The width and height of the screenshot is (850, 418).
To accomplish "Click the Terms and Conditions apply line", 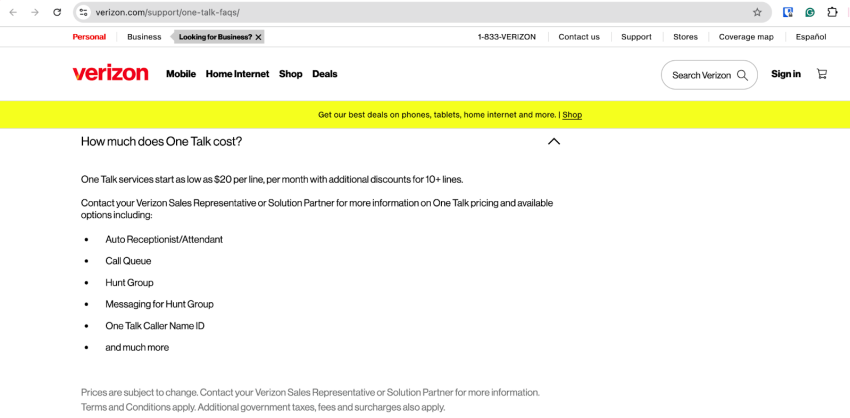I will [x=263, y=407].
